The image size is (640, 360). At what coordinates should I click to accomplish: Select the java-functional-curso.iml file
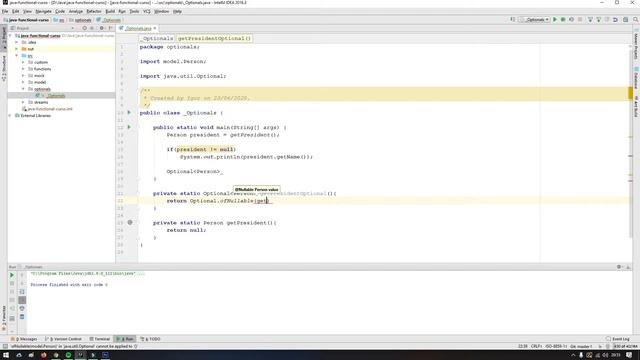pos(49,109)
